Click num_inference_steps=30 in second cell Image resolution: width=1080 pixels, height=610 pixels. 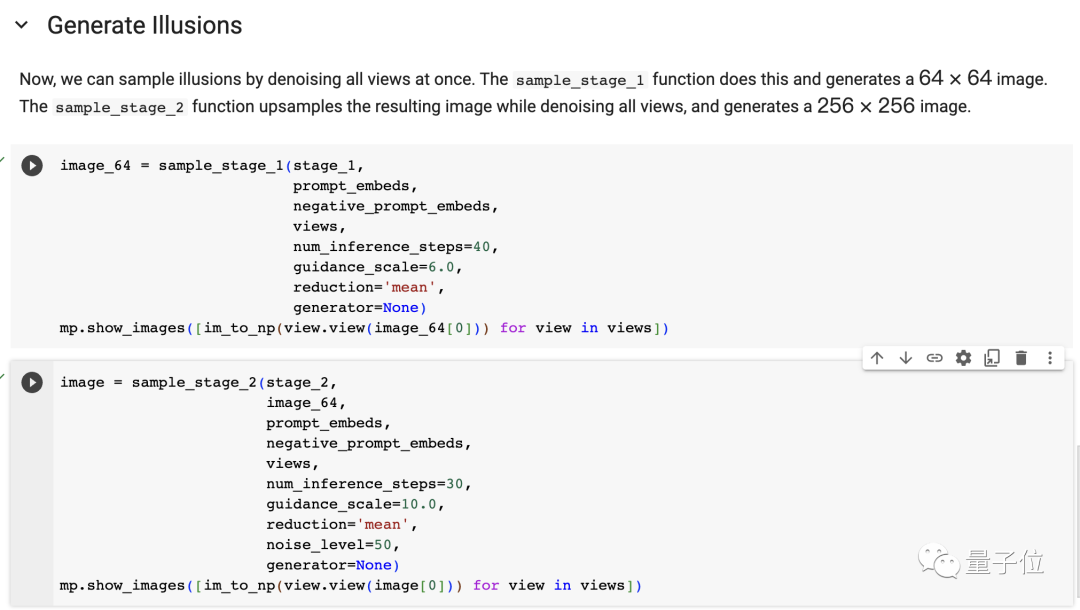tap(368, 484)
